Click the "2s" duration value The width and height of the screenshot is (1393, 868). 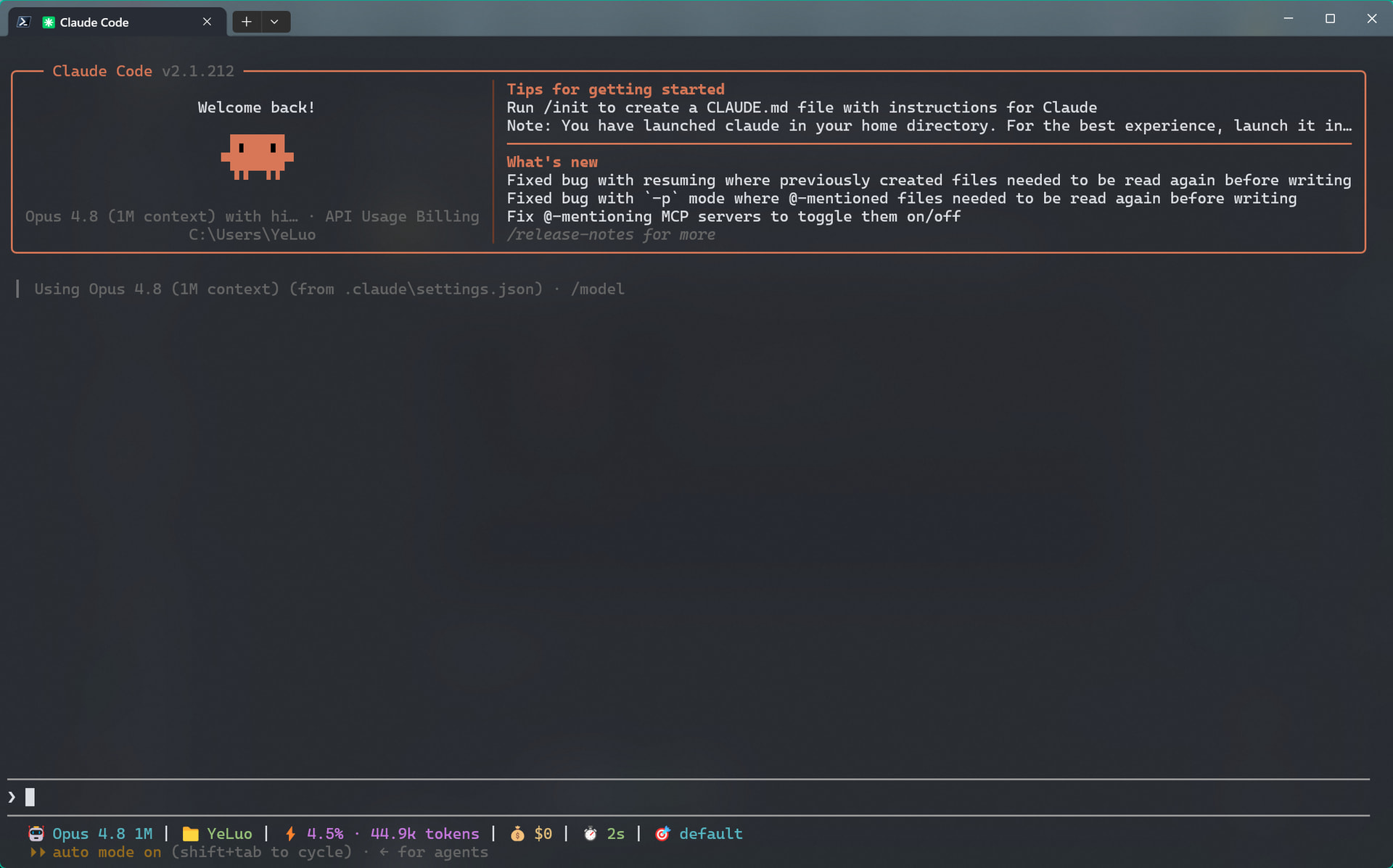[616, 834]
